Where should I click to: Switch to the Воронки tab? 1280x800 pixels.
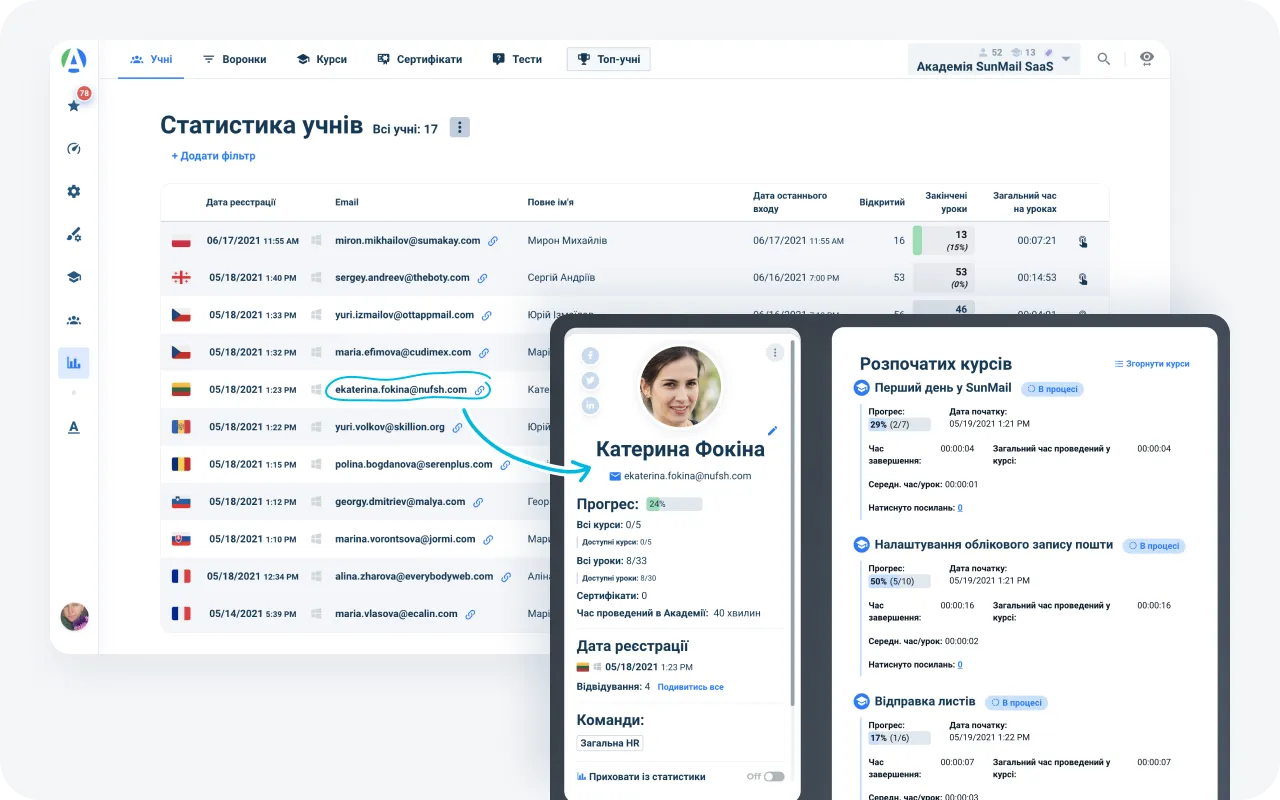pyautogui.click(x=235, y=59)
